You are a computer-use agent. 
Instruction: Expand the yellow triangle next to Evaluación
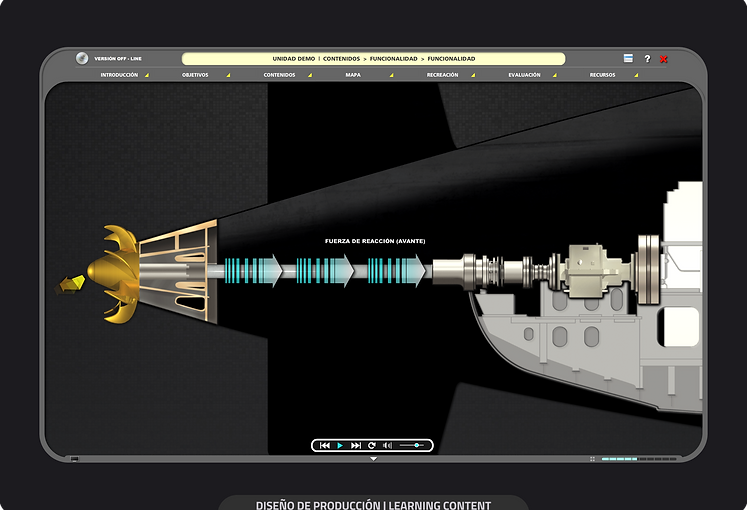[554, 75]
